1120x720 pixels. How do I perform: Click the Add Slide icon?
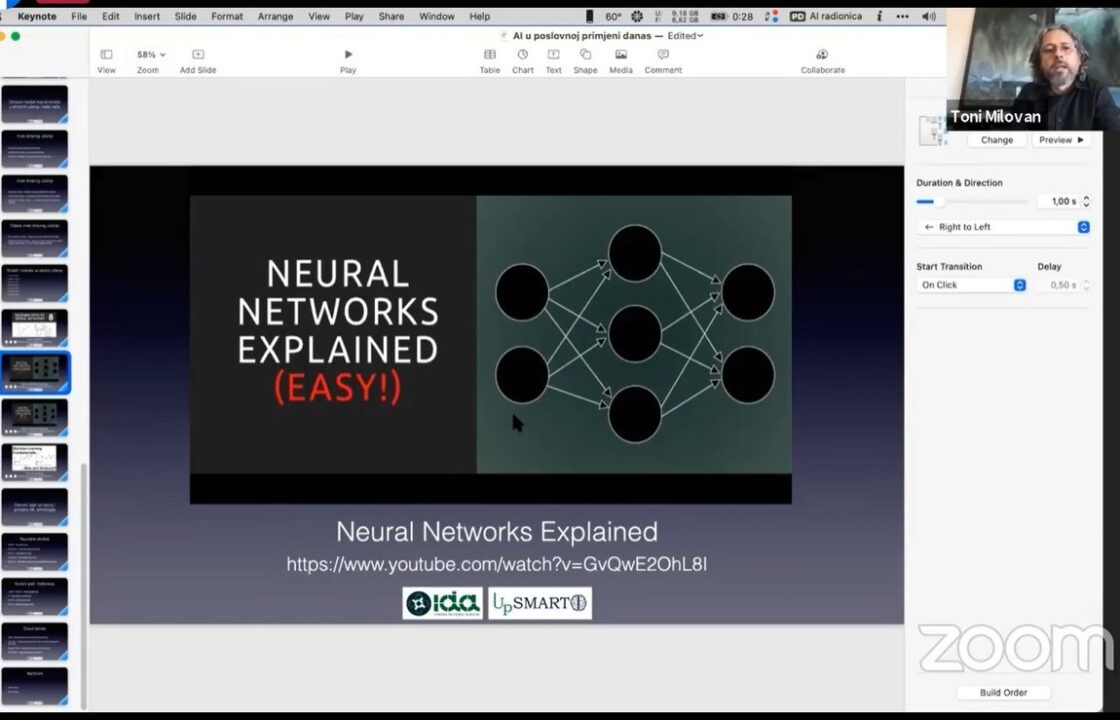click(x=198, y=55)
